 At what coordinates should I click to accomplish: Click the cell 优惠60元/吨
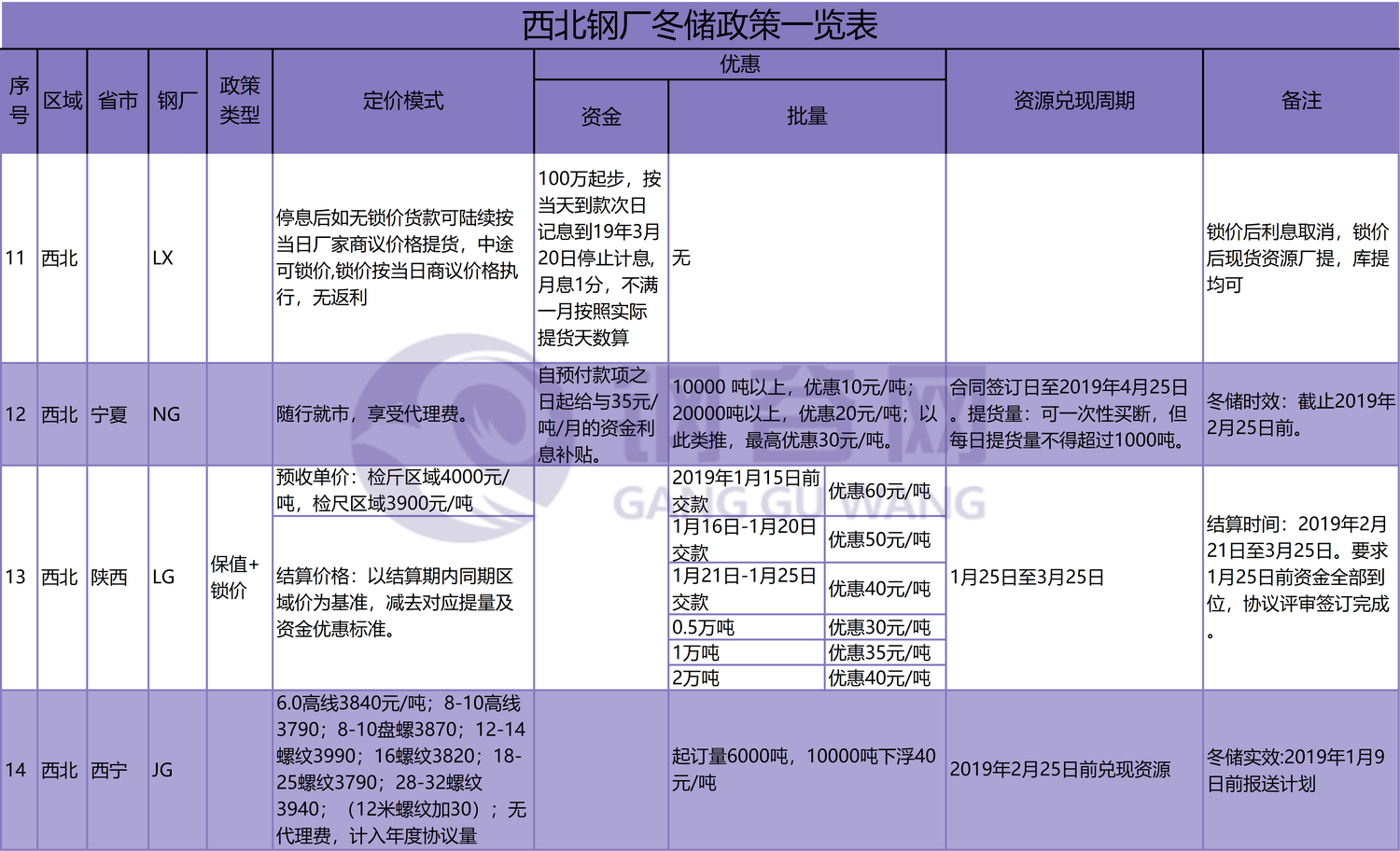885,491
